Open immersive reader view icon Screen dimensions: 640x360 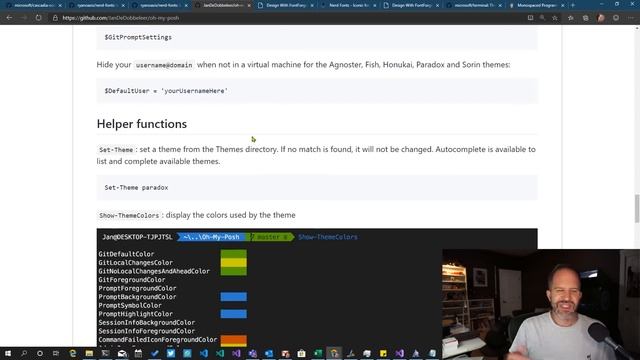pos(530,18)
